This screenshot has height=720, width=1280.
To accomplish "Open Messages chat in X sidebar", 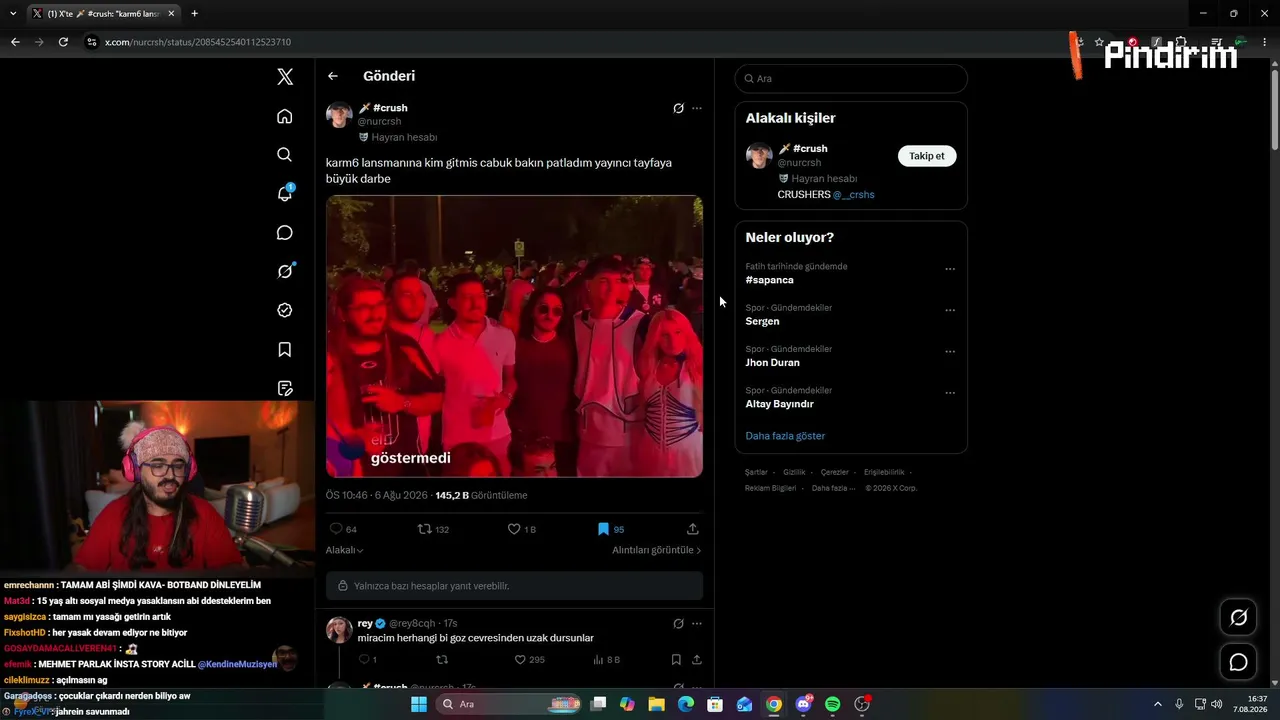I will [x=285, y=233].
